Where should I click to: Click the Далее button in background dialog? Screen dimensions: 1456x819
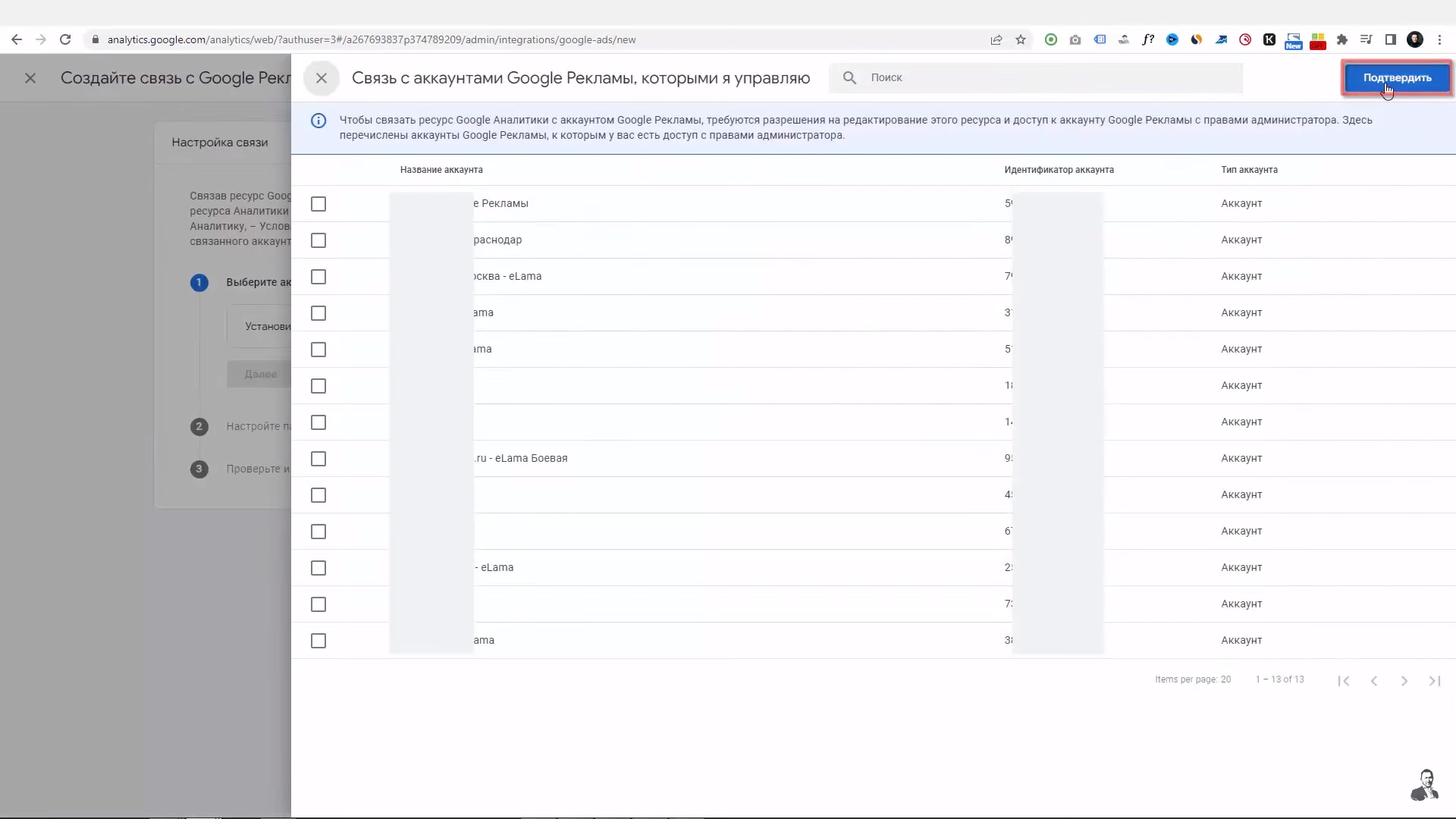pyautogui.click(x=259, y=374)
